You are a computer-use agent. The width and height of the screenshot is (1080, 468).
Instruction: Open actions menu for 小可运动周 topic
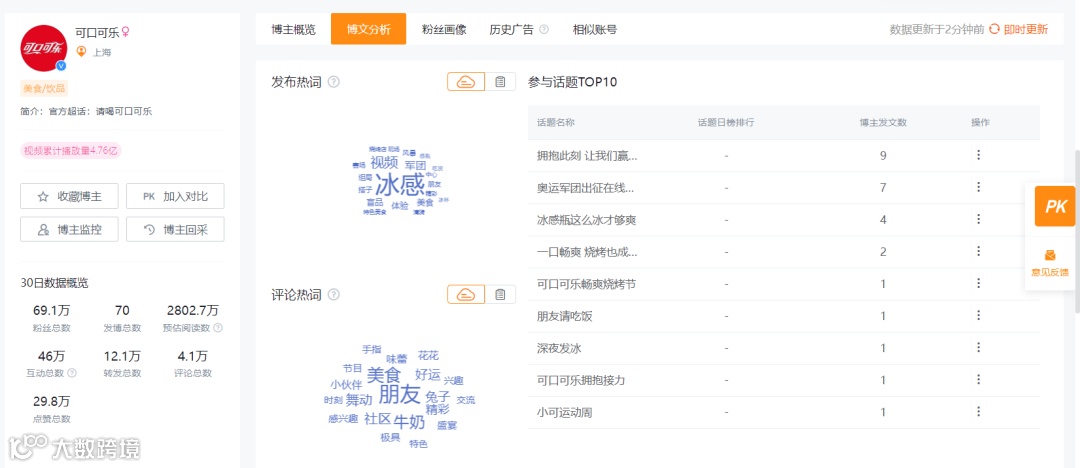pos(978,411)
